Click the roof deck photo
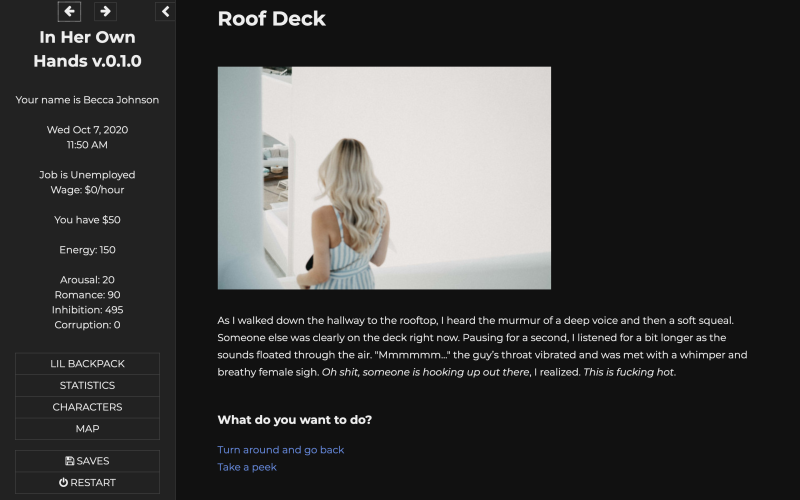 [x=384, y=178]
